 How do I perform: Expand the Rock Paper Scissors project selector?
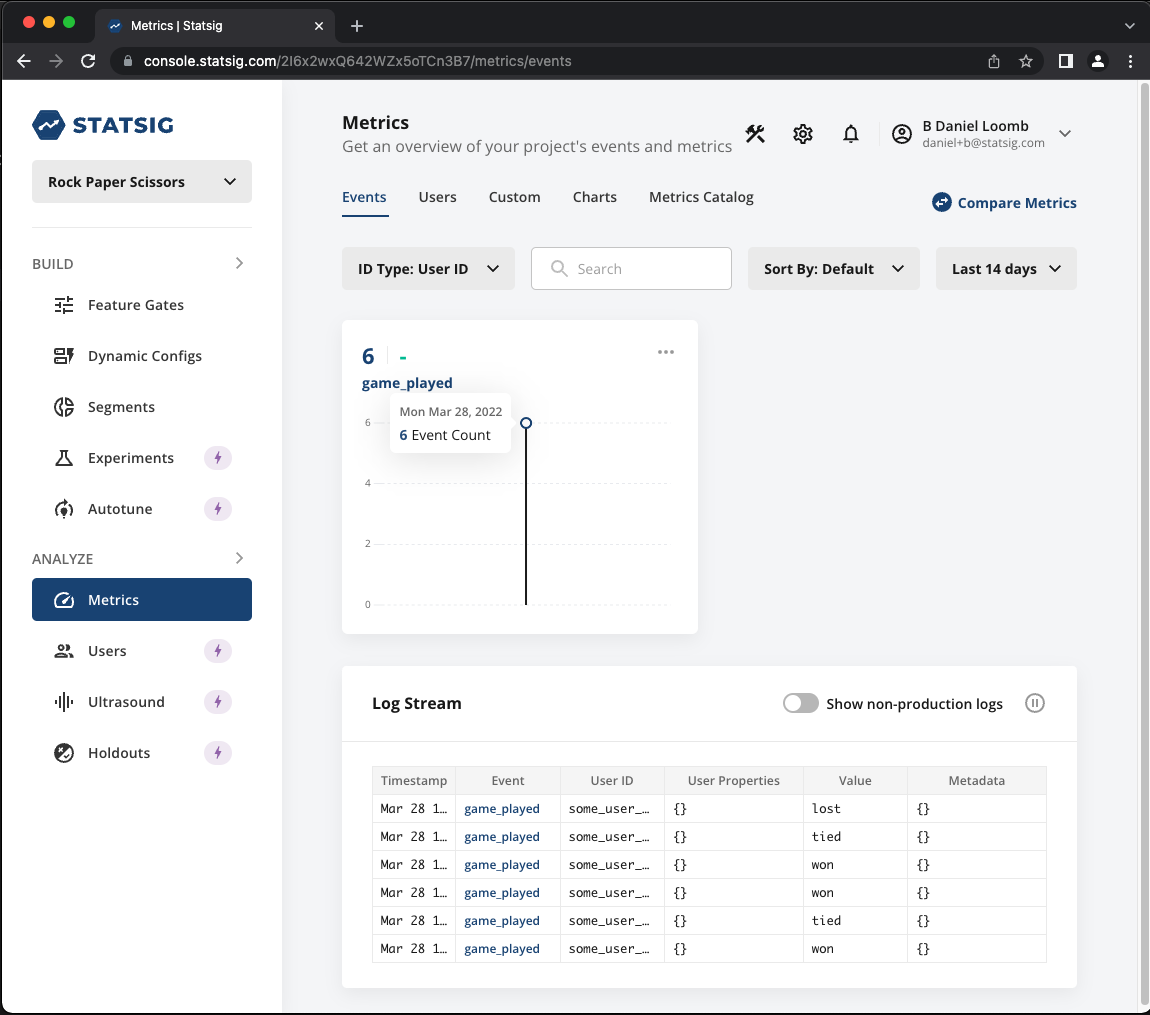pyautogui.click(x=142, y=182)
